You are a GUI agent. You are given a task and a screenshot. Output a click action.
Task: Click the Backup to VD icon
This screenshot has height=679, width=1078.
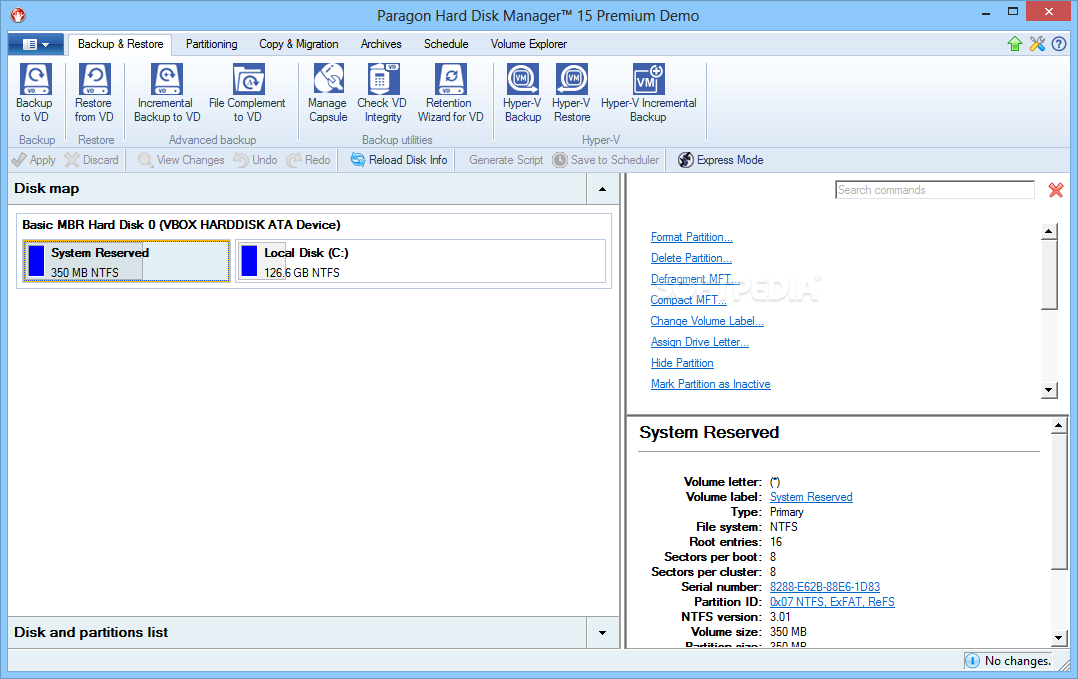34,93
